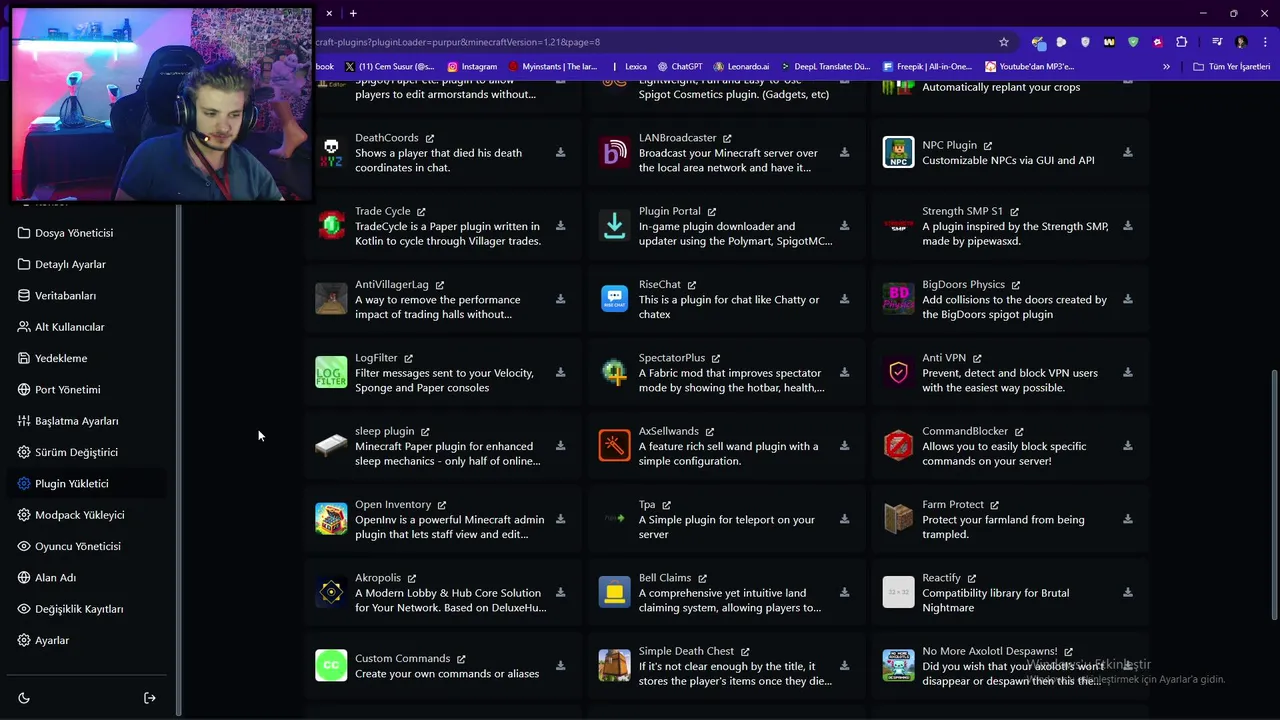Open Veritabanları section

87,296
